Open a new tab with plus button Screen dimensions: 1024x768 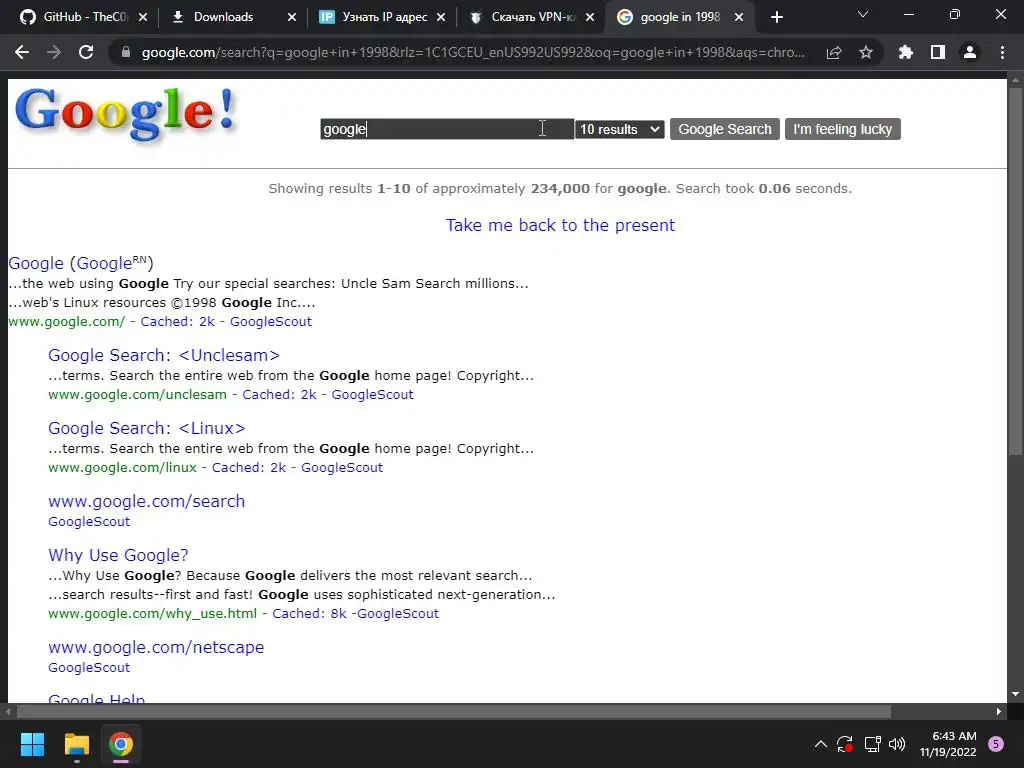click(x=776, y=17)
